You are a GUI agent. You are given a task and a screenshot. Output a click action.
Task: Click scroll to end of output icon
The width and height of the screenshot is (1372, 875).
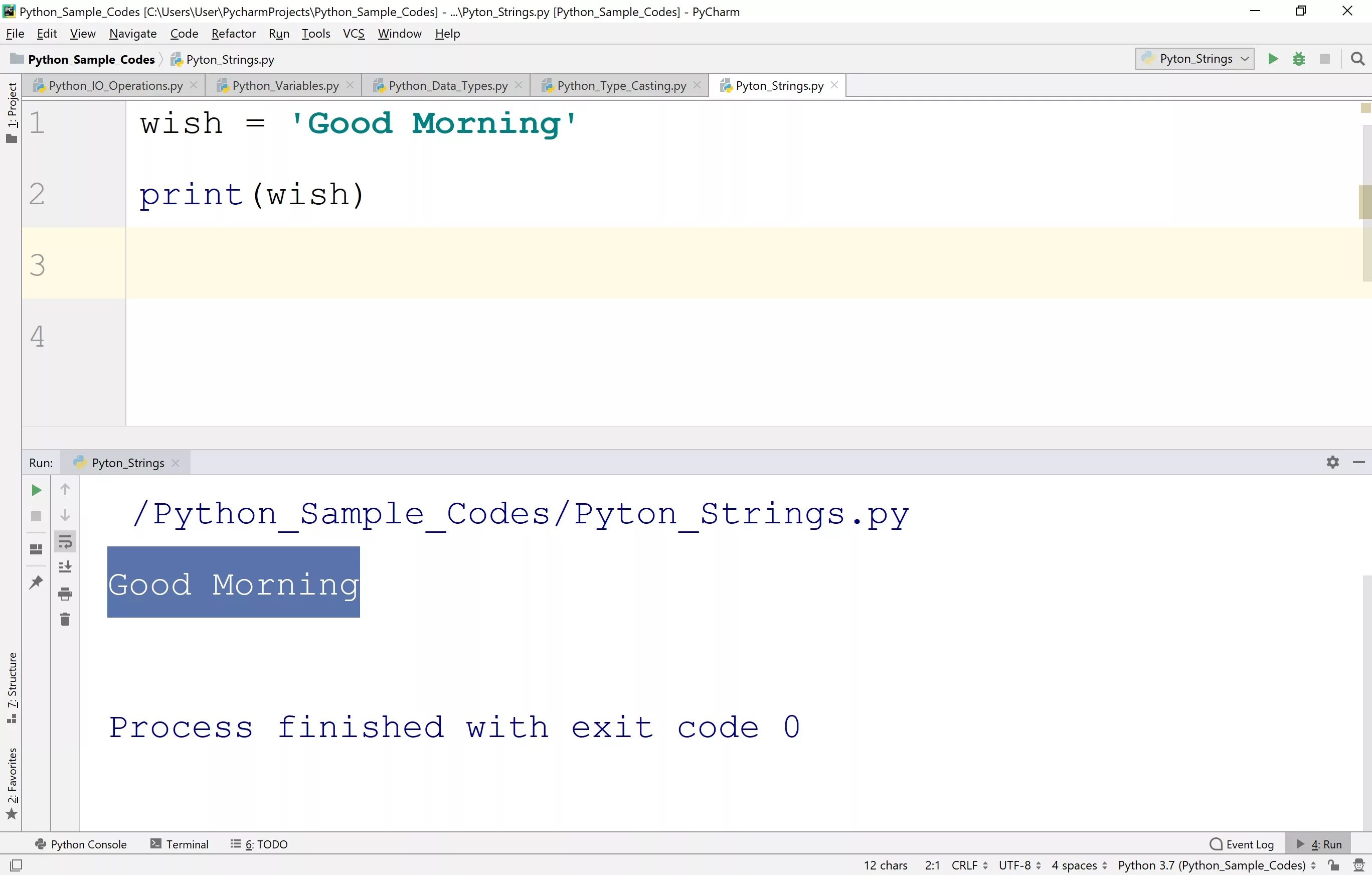coord(65,566)
